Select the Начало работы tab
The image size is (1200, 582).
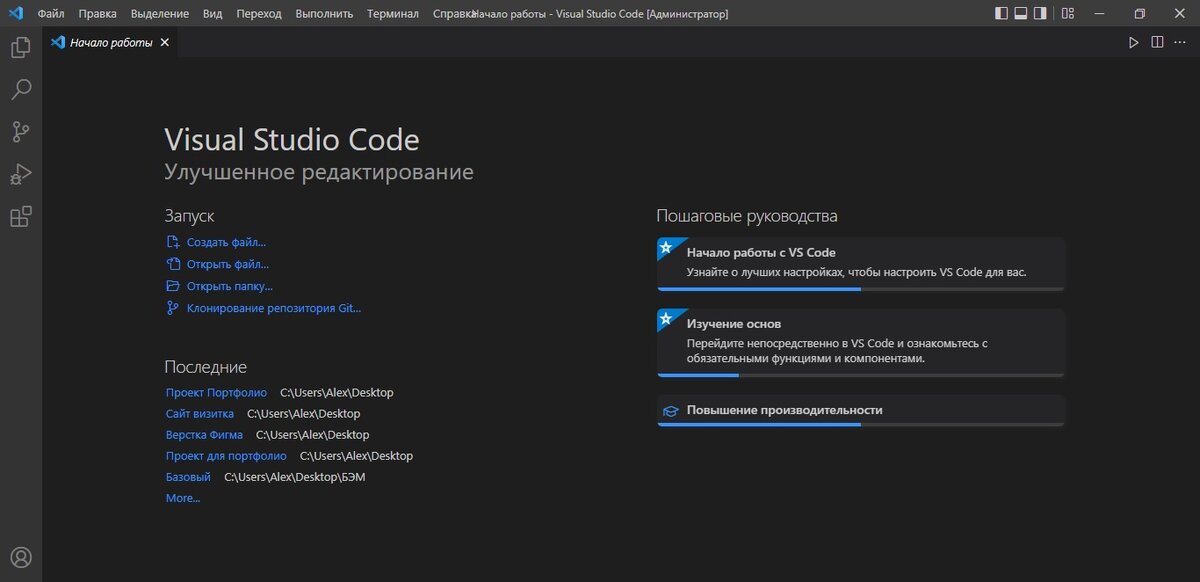click(x=110, y=43)
